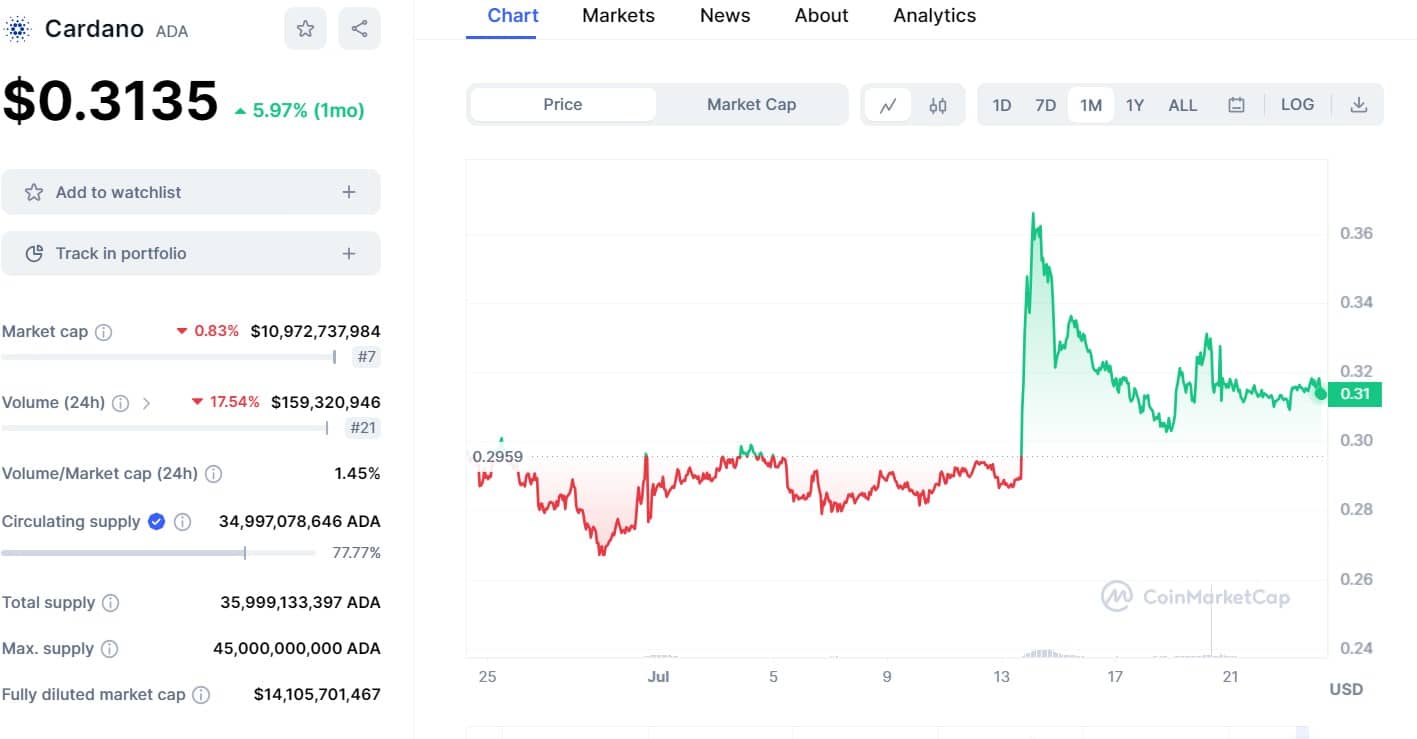Expand the Volume (24h) chevron
Viewport: 1417px width, 739px height.
[147, 403]
